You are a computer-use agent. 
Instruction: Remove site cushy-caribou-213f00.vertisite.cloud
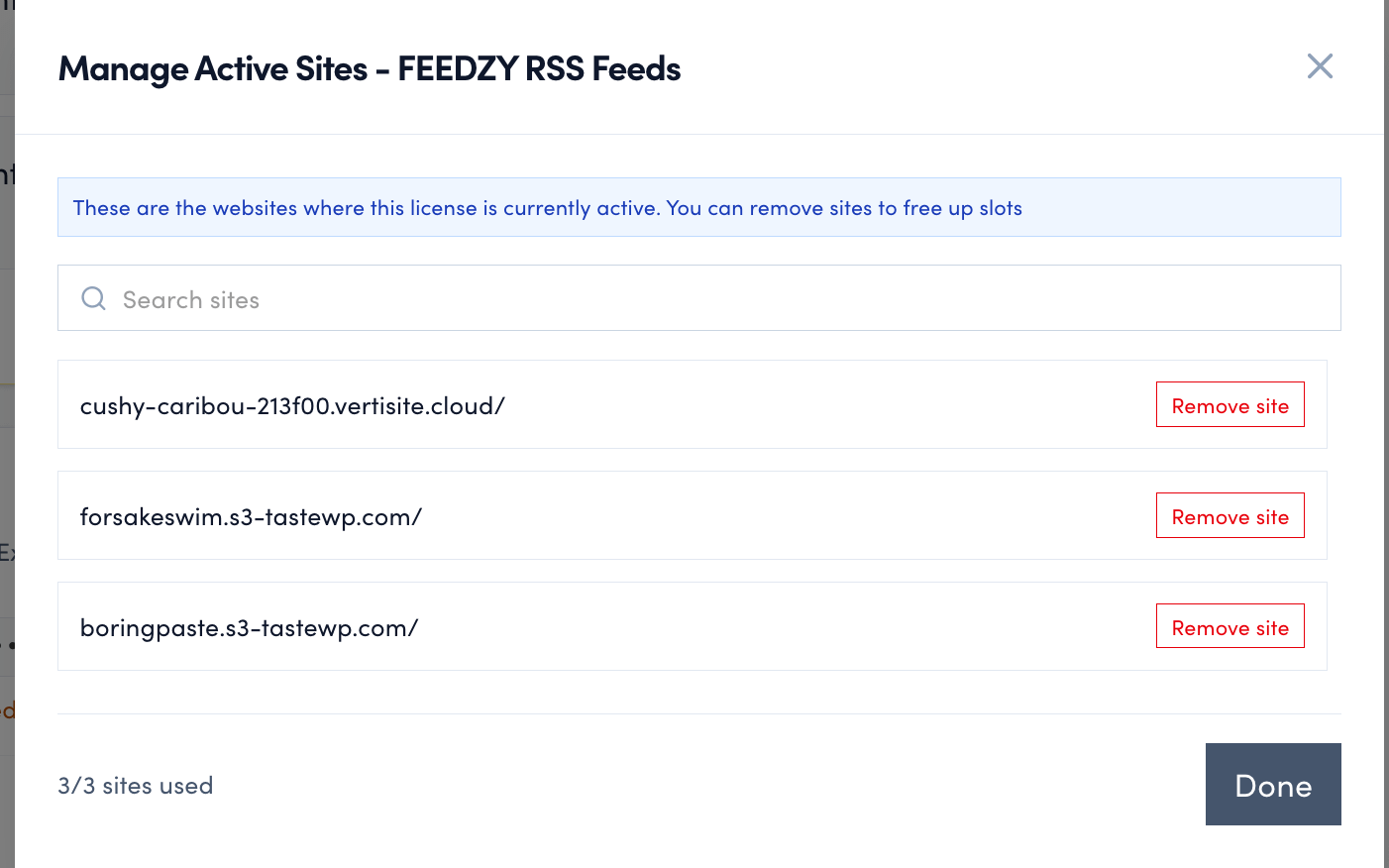click(1229, 405)
